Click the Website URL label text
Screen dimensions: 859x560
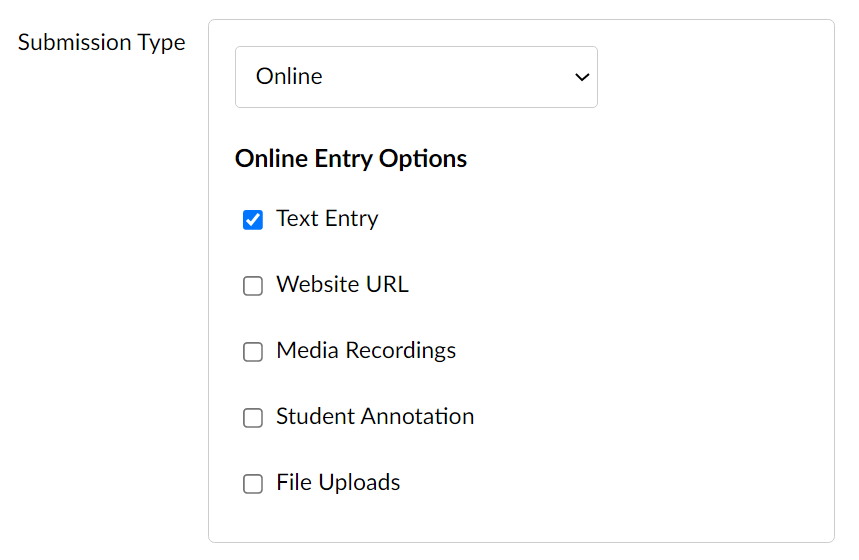click(342, 284)
